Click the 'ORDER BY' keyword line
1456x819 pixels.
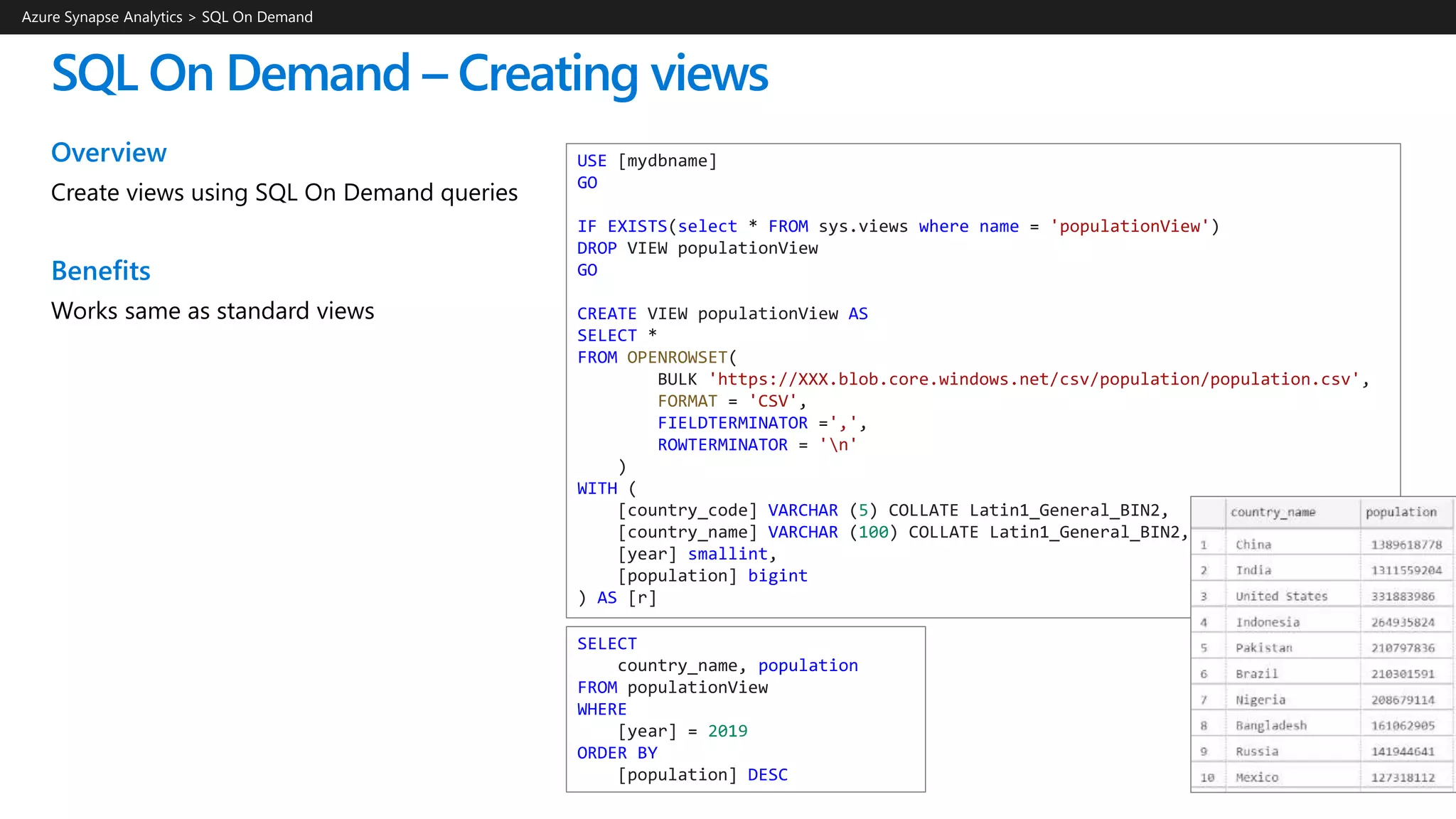click(617, 754)
